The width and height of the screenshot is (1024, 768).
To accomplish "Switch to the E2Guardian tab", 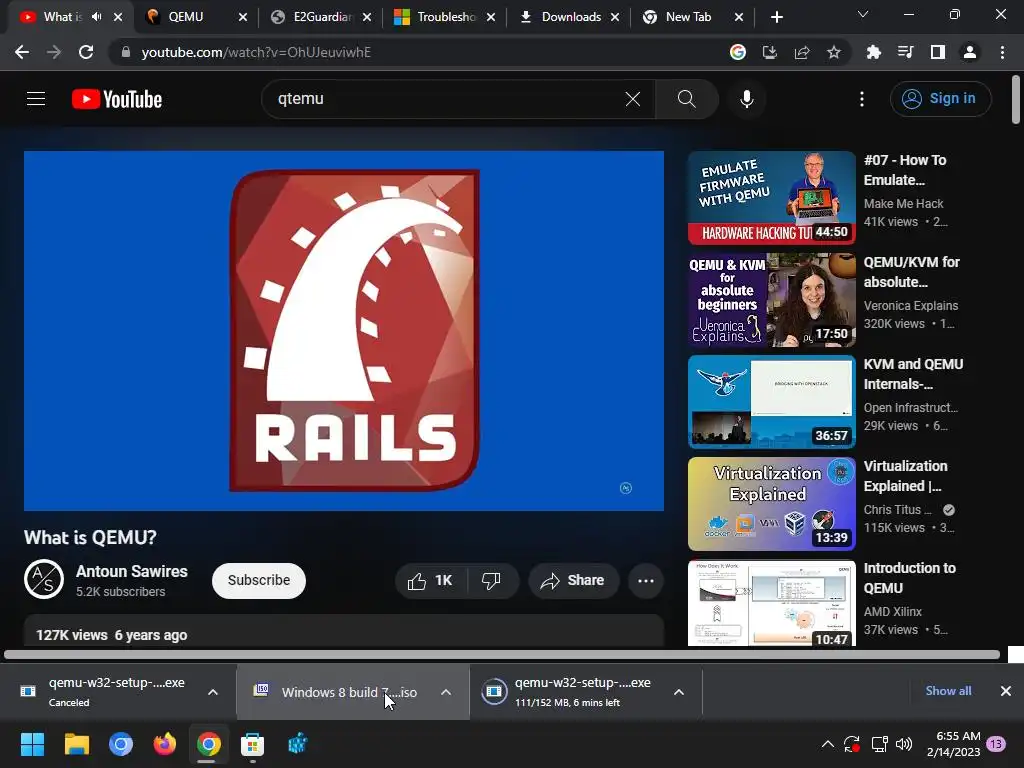I will tap(322, 17).
